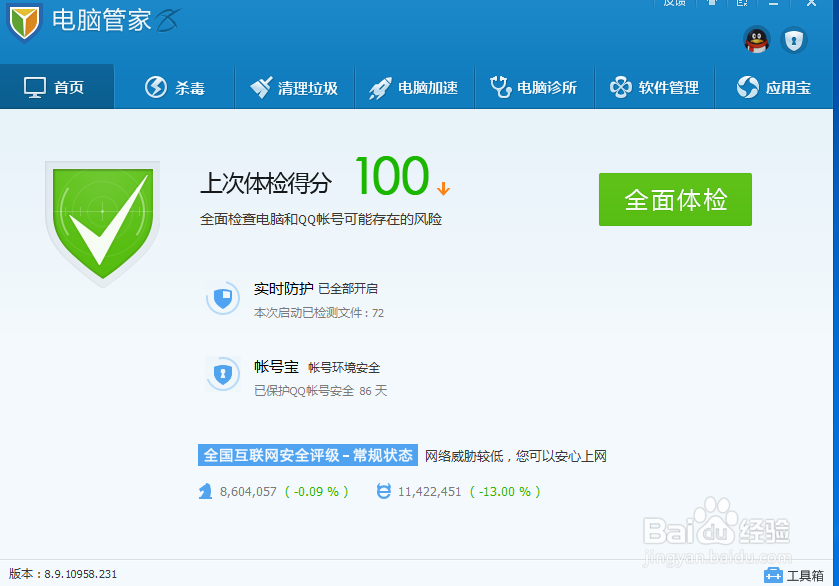Open the 实时防护 real-time protection shield icon
The height and width of the screenshot is (586, 839).
click(223, 297)
